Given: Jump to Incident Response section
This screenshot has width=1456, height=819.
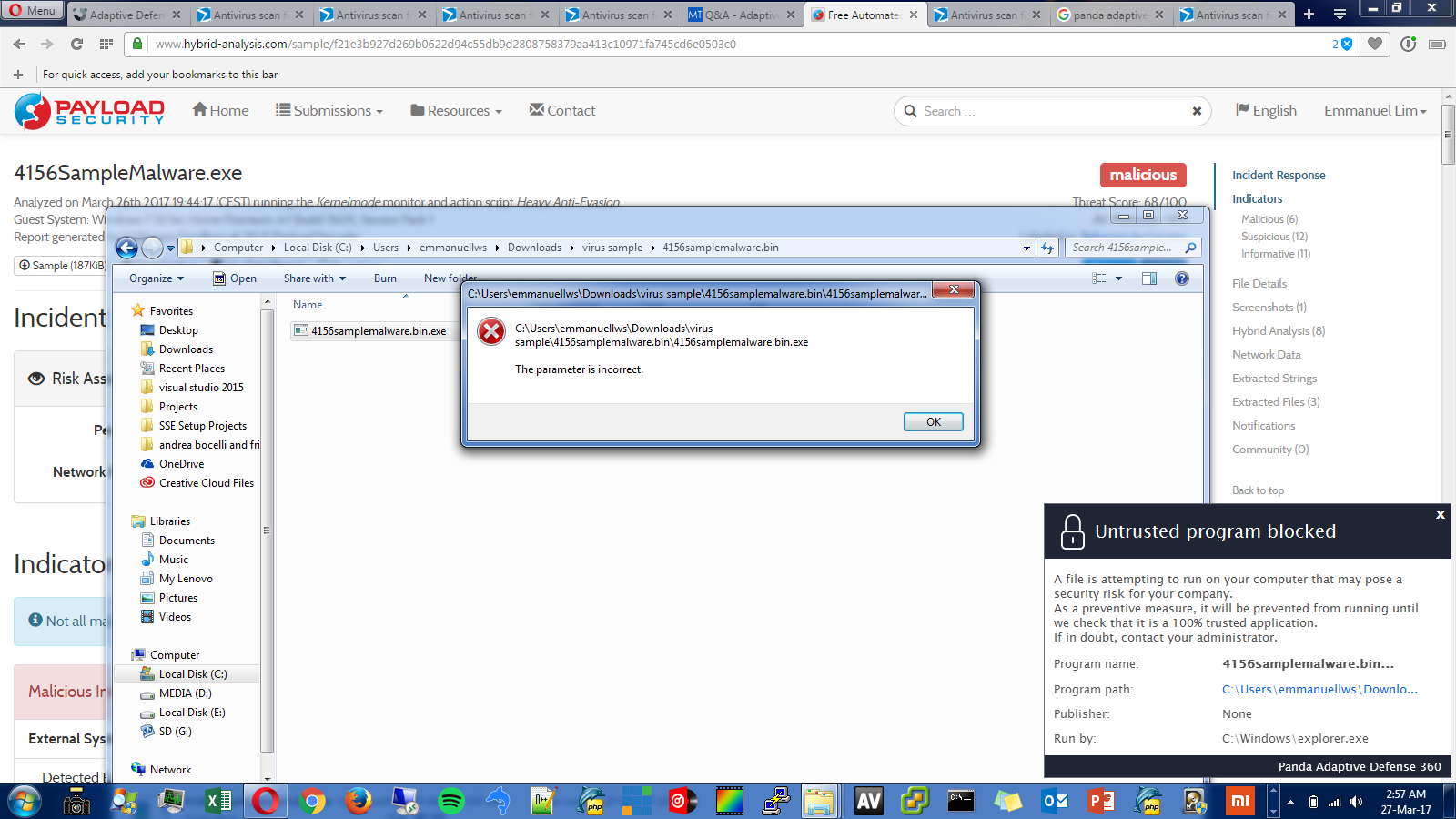Looking at the screenshot, I should point(1279,175).
